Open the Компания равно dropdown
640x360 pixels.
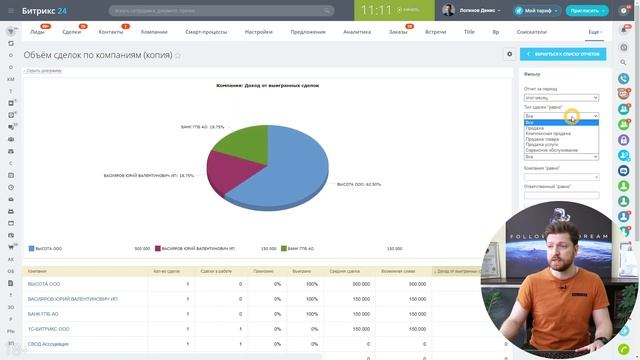[x=561, y=177]
